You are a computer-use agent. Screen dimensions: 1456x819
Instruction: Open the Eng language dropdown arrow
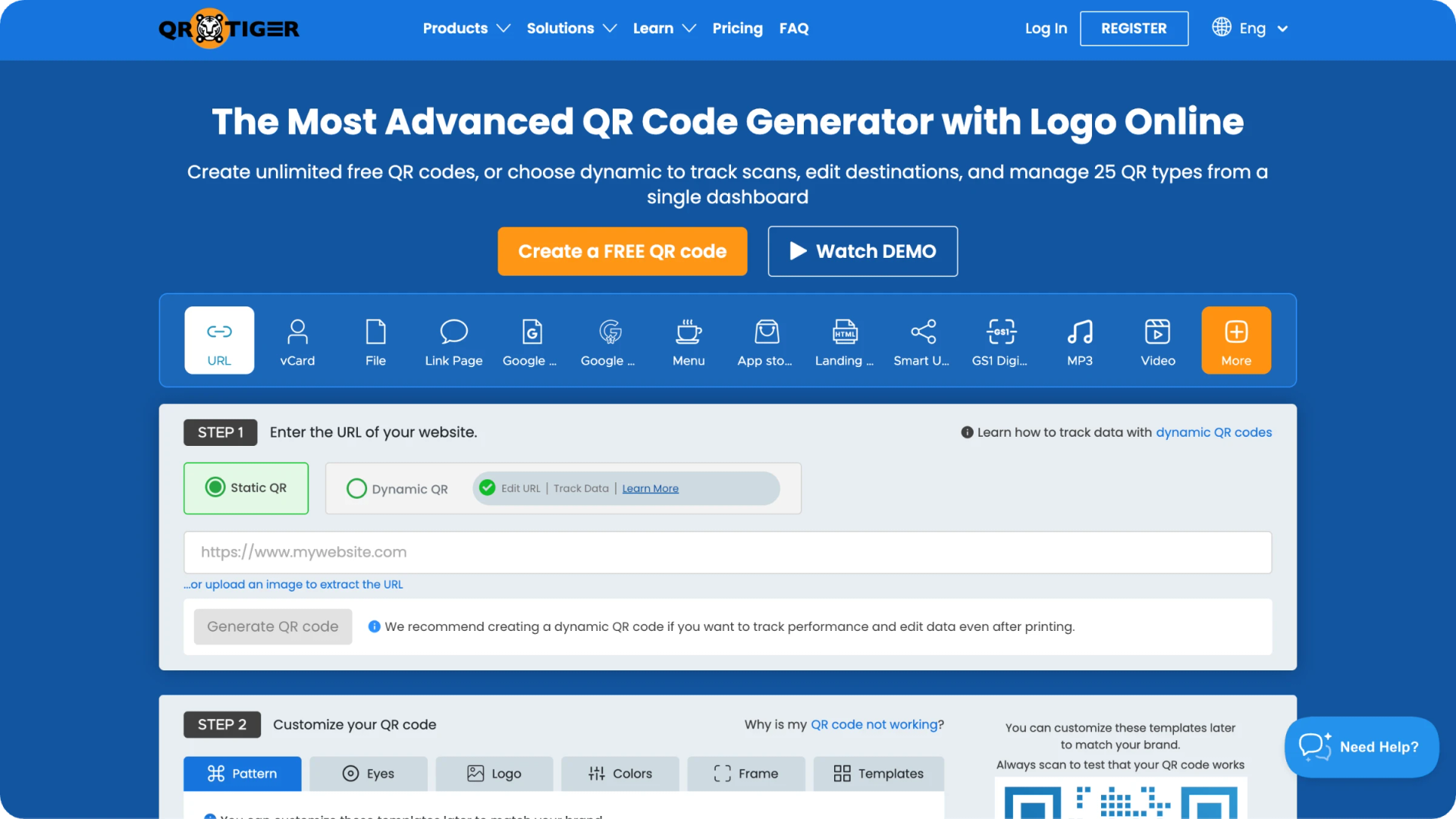(1282, 29)
